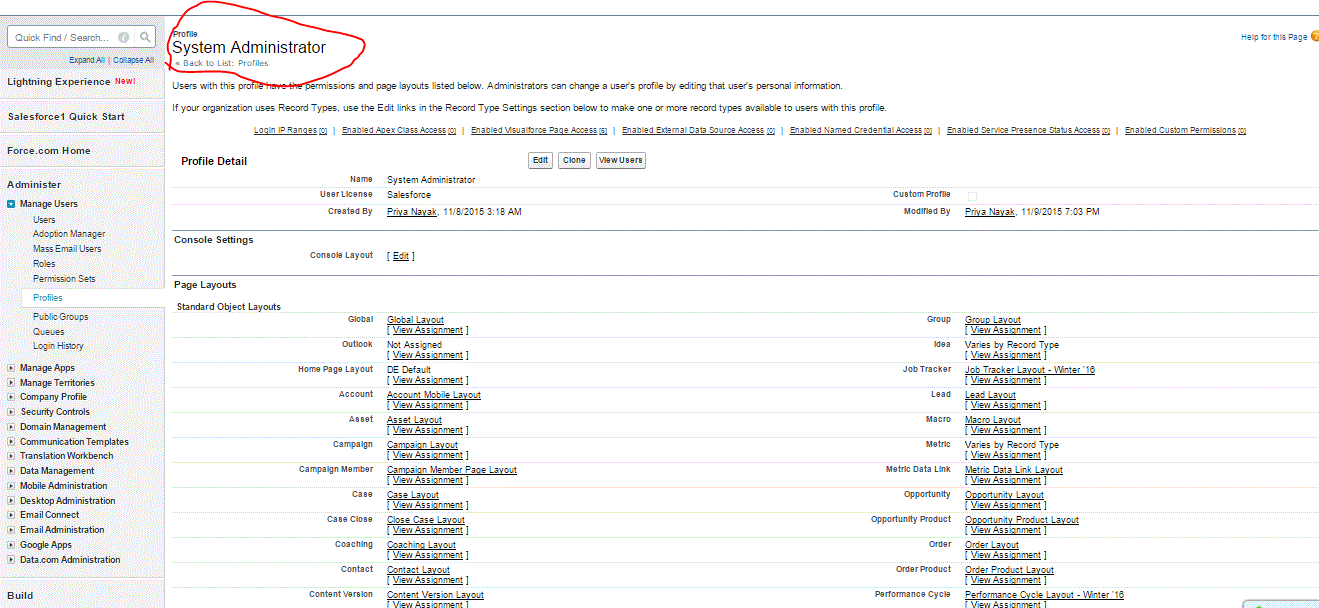1319x608 pixels.
Task: Click View Assignment under Global Layout
Action: tap(428, 330)
